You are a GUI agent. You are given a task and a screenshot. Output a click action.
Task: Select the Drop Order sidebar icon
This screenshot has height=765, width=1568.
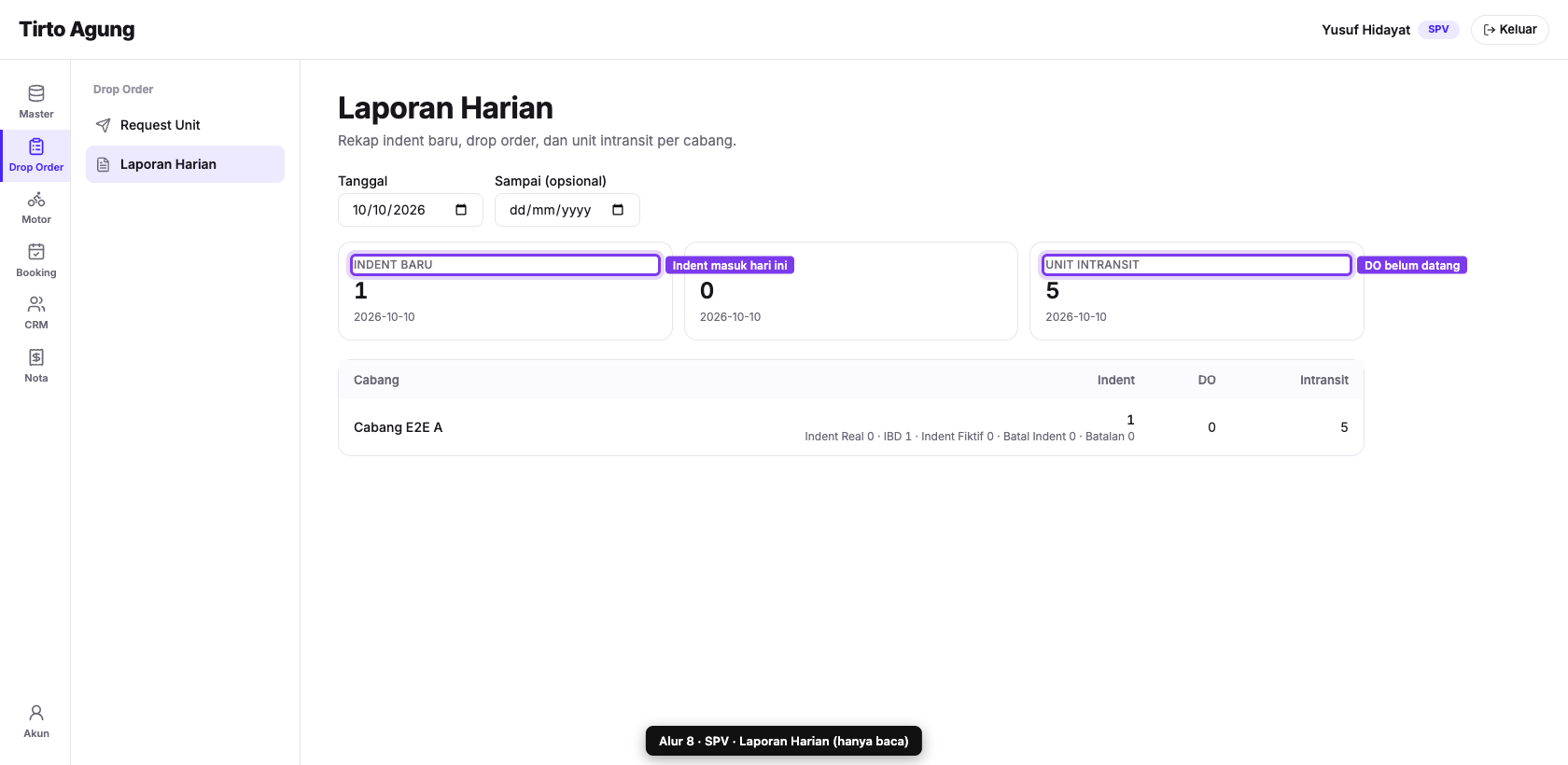click(x=36, y=146)
